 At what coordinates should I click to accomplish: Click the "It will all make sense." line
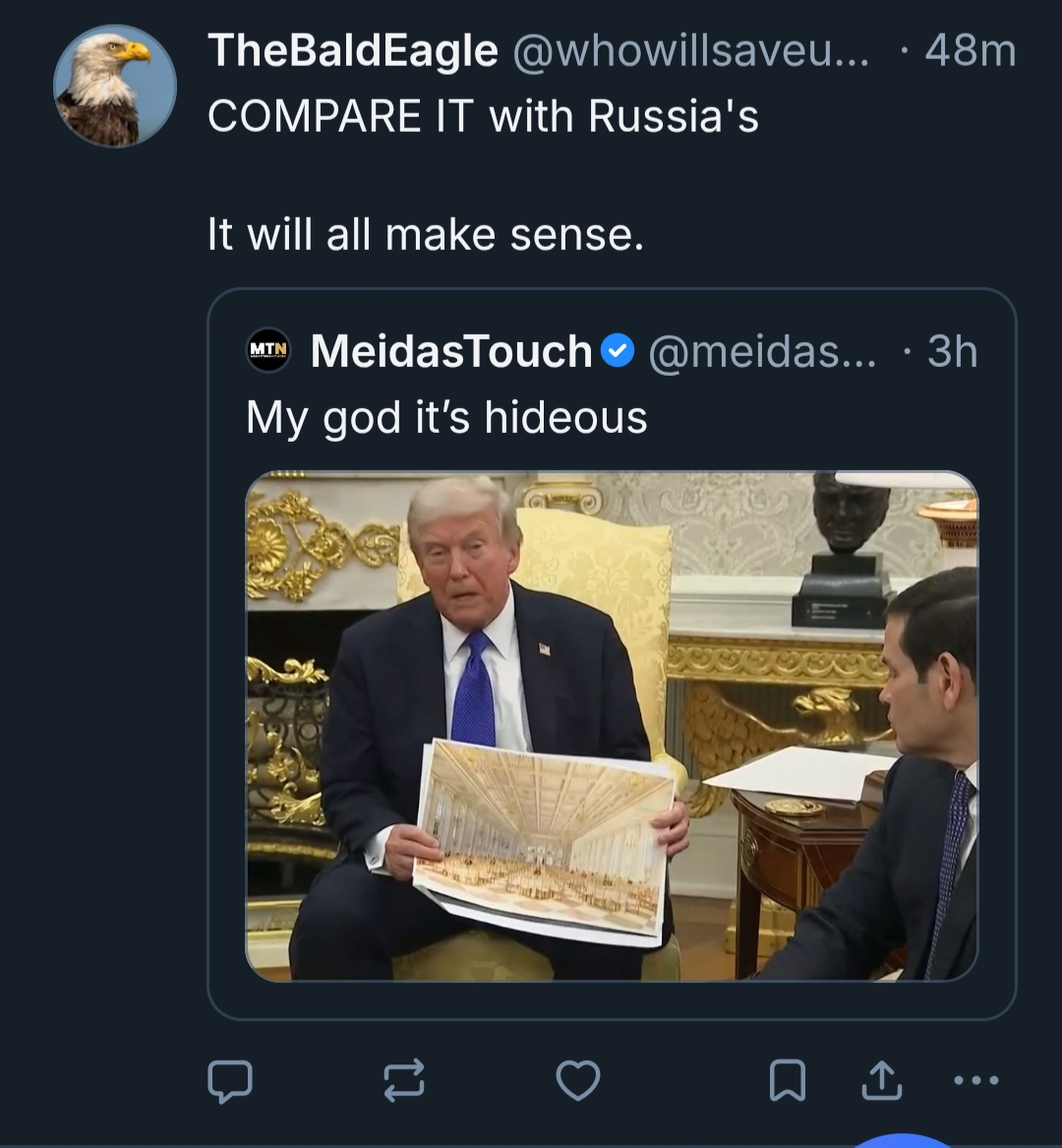click(x=425, y=234)
